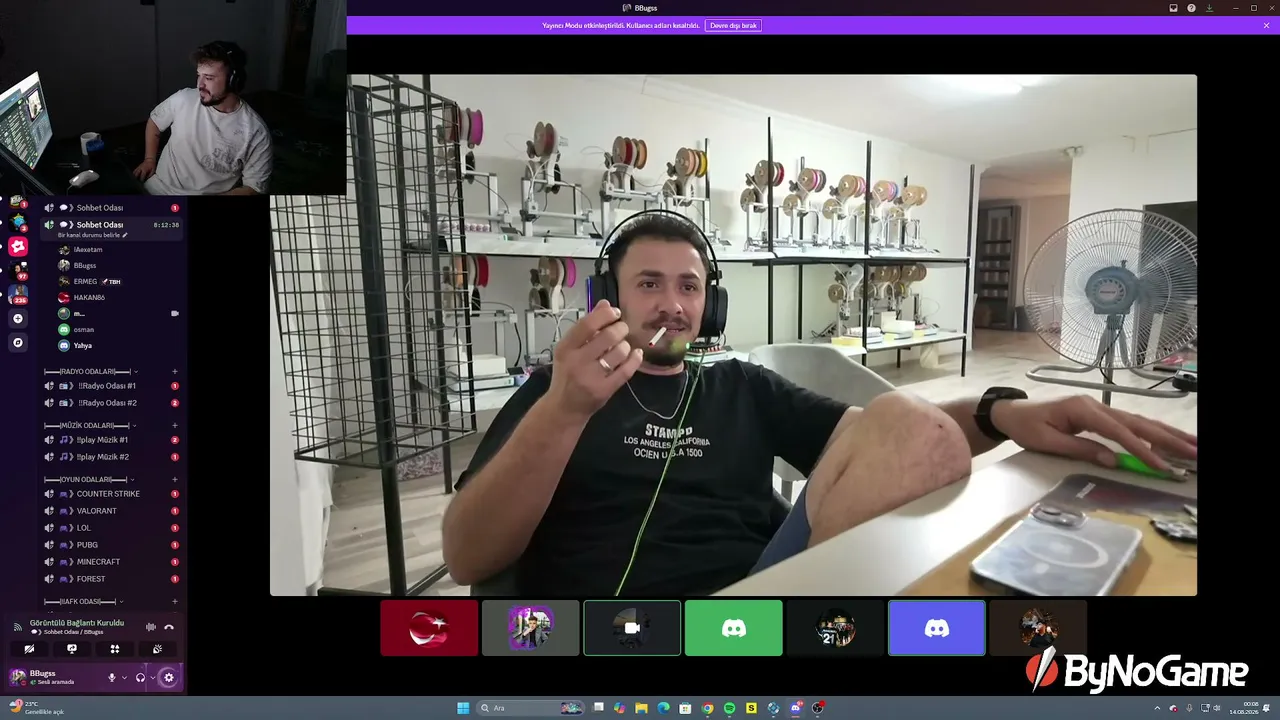This screenshot has width=1280, height=720.
Task: Open user settings gear
Action: click(168, 677)
